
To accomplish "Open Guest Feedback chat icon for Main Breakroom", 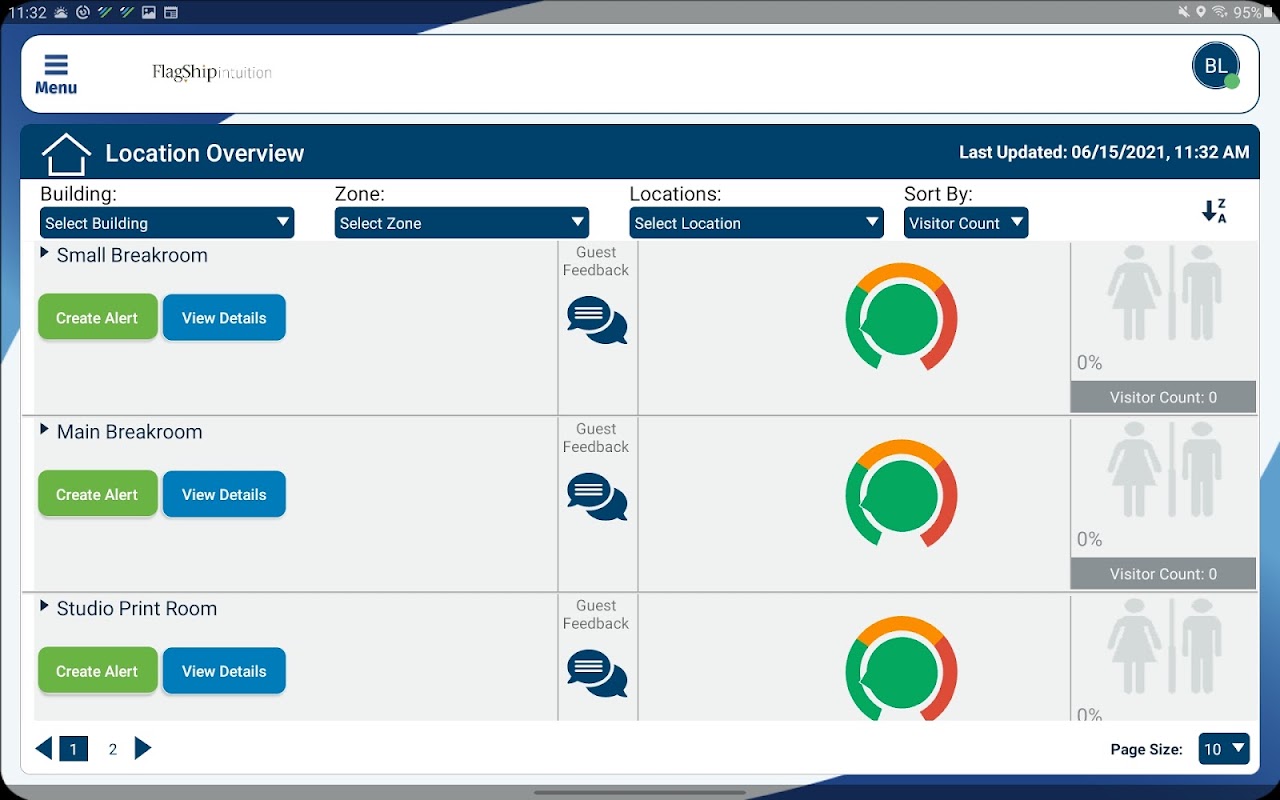I will 597,497.
